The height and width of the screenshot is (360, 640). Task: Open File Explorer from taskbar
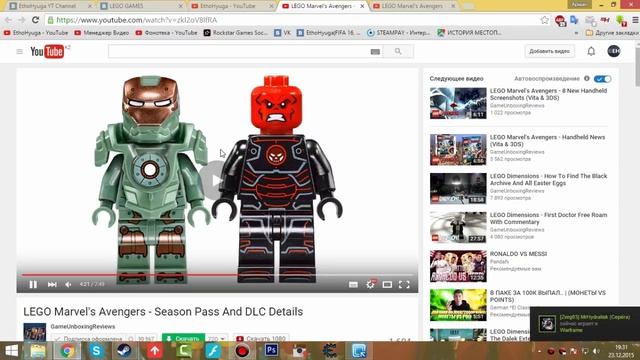click(x=38, y=351)
